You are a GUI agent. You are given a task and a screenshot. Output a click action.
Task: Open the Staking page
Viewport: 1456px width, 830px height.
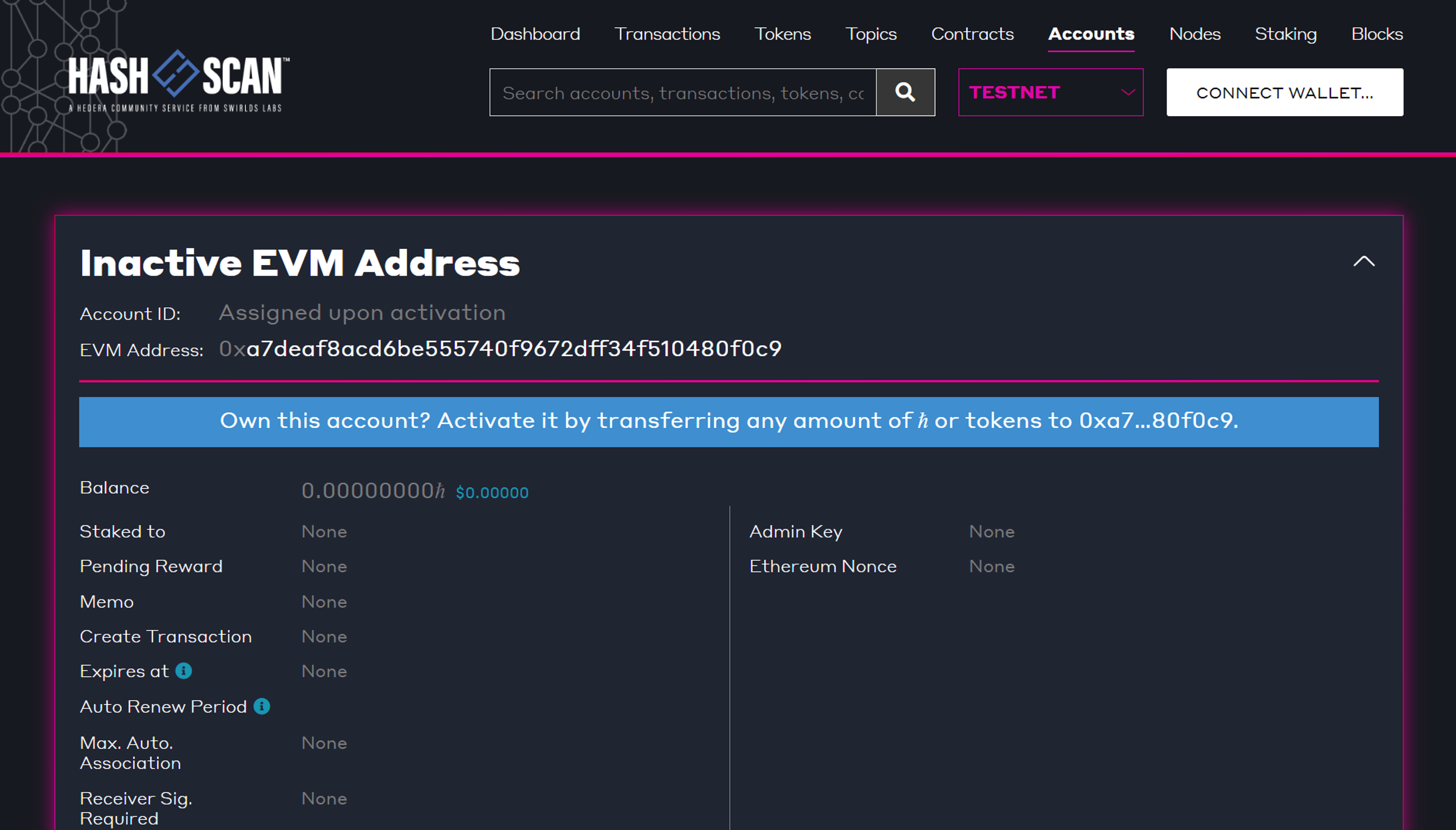[1286, 34]
